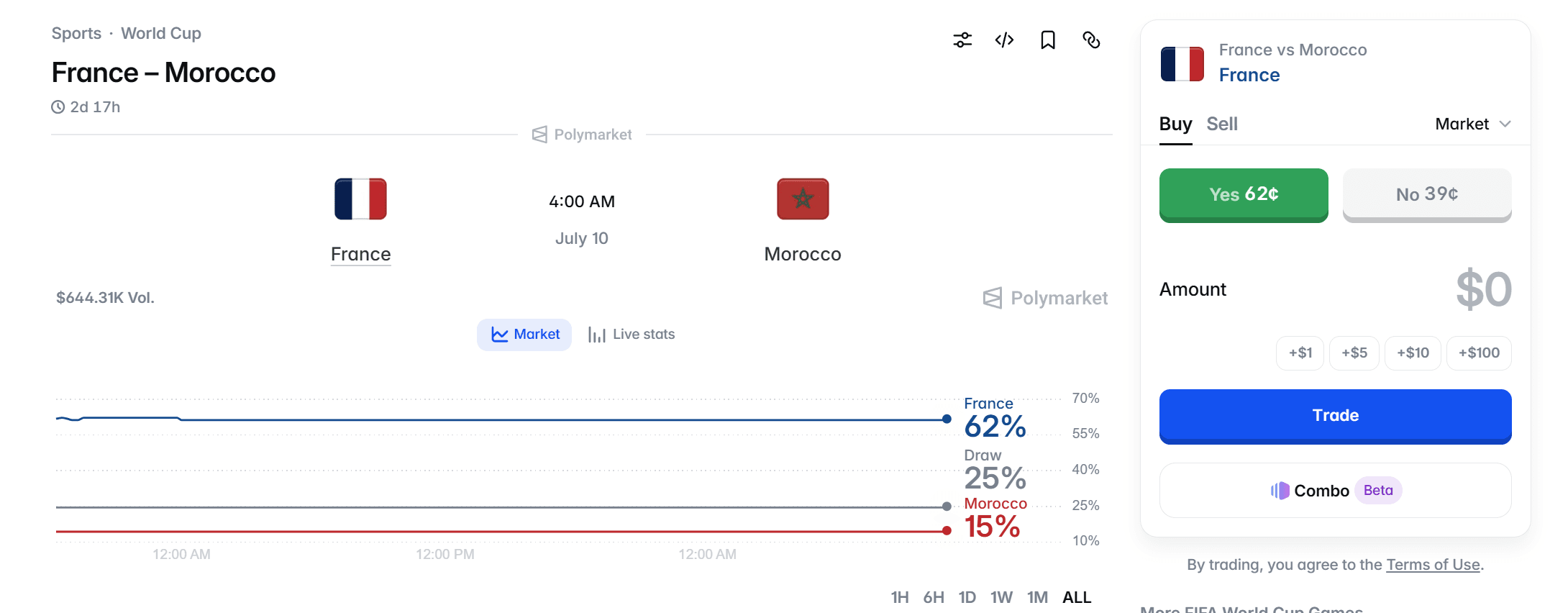Screen dimensions: 1568x613
Task: Click the Combo stacked-cards icon
Action: tap(1280, 491)
